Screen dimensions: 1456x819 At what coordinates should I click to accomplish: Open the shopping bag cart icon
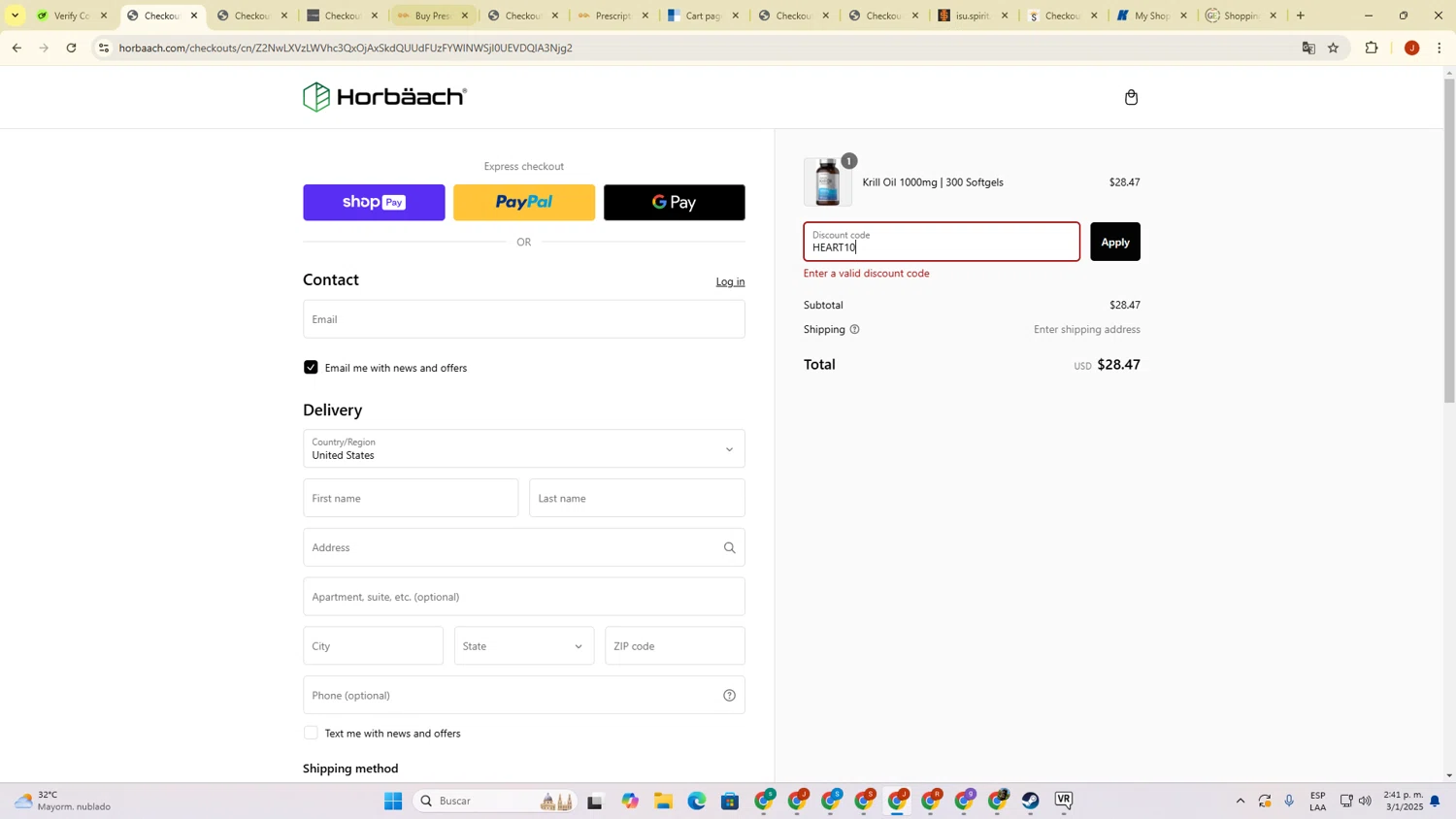pos(1131,97)
